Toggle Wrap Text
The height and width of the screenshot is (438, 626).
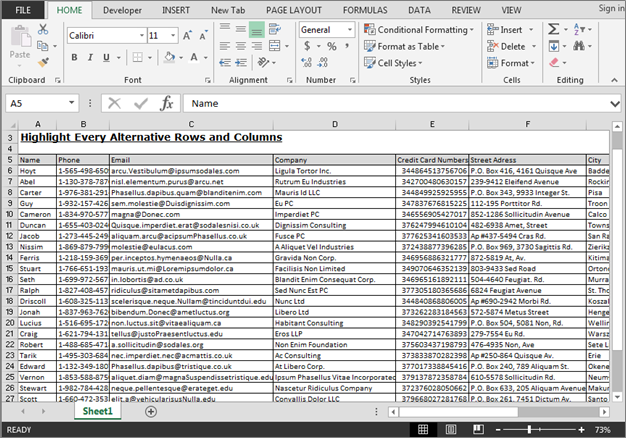(x=275, y=29)
